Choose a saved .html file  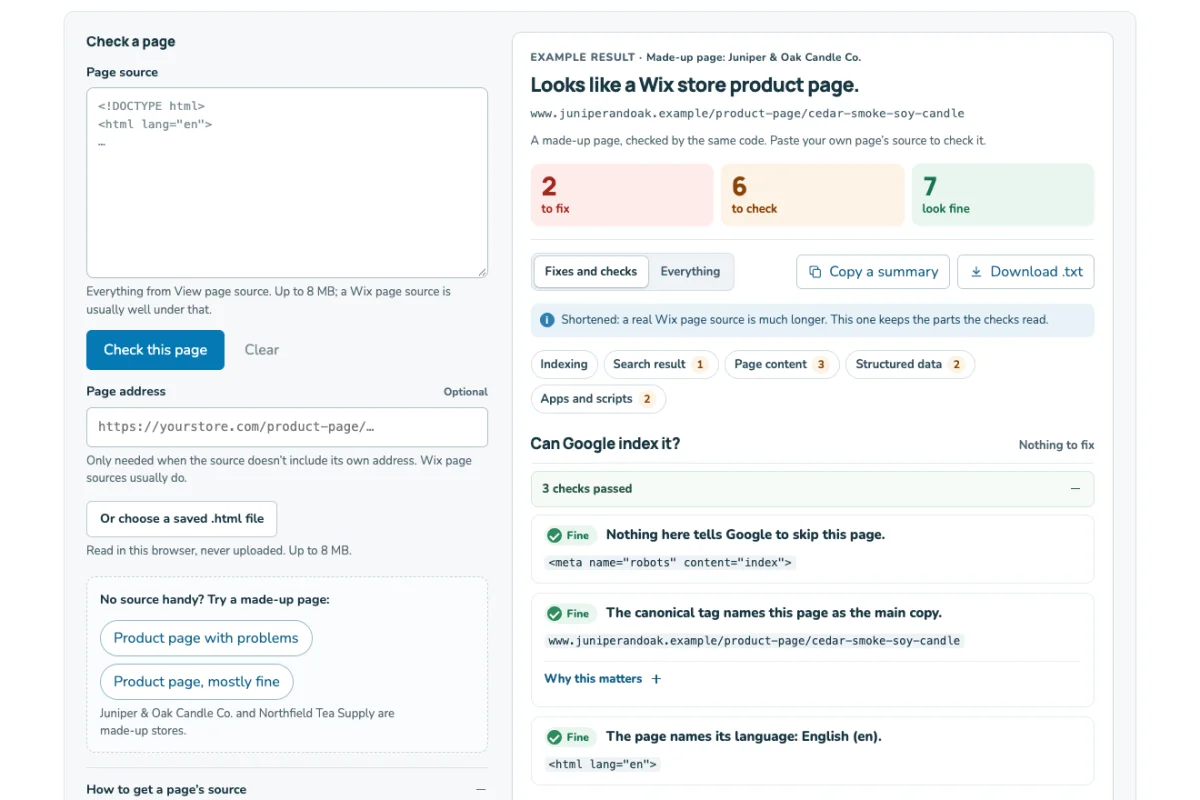click(182, 519)
